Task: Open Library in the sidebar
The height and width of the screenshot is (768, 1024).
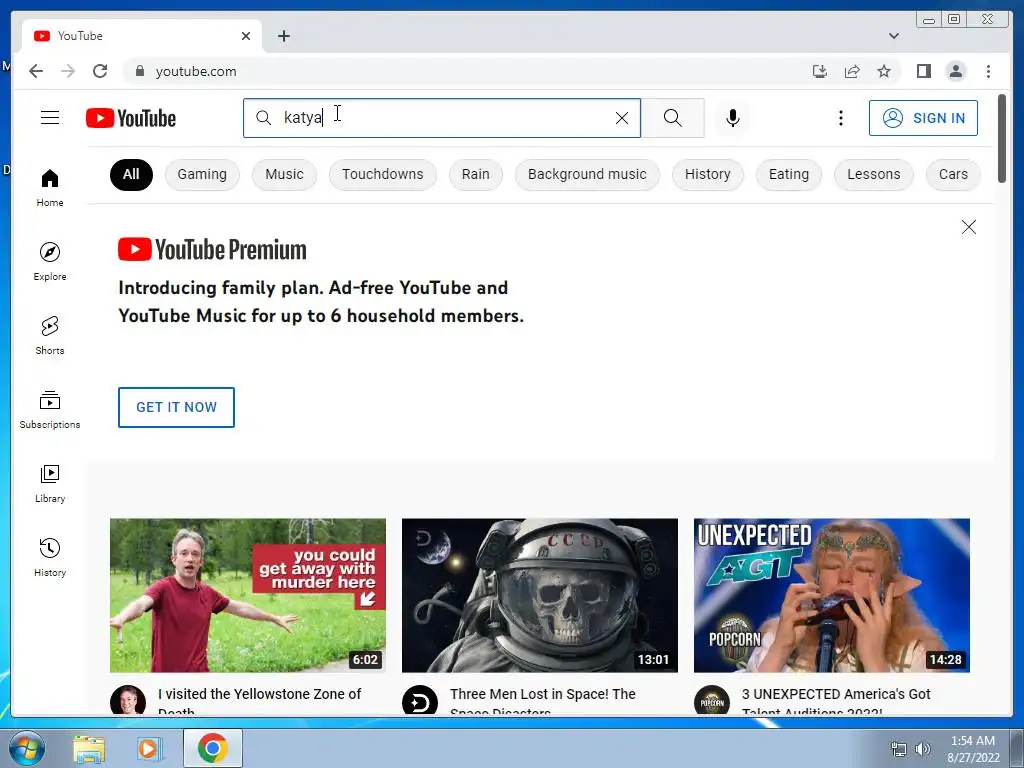Action: coord(50,483)
